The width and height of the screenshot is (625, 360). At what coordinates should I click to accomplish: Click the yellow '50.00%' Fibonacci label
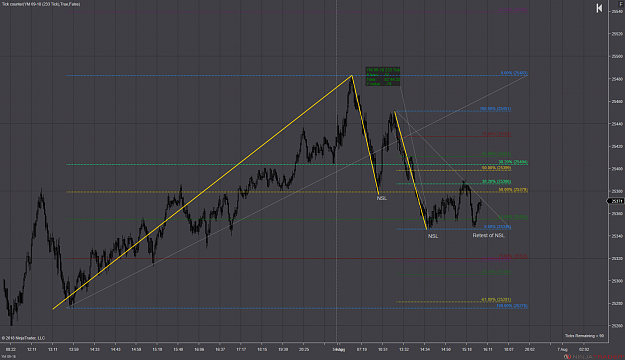pos(496,168)
